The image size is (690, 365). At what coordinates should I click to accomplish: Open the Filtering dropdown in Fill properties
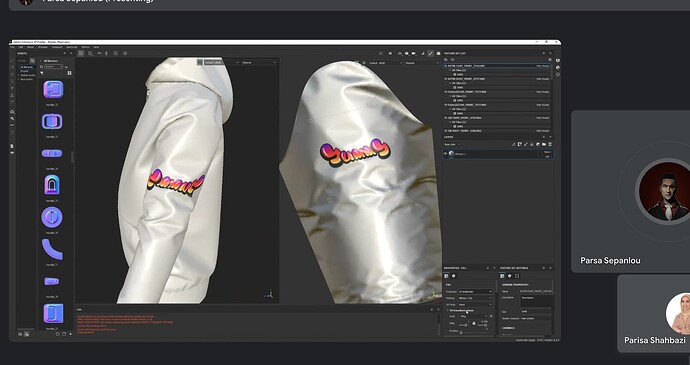(x=475, y=298)
